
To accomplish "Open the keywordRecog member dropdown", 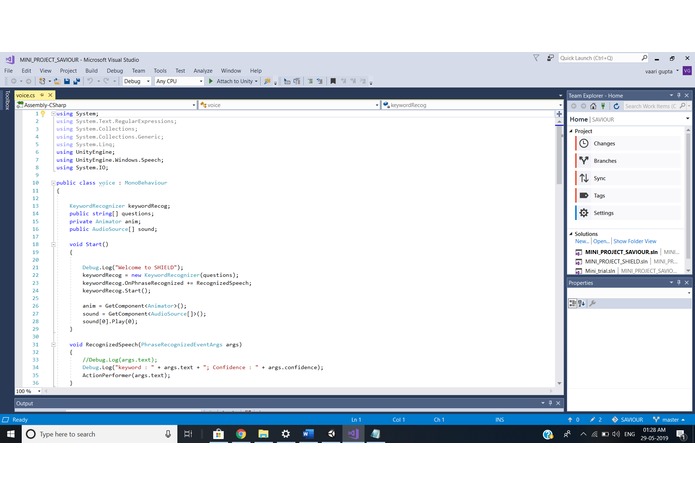I will tap(472, 105).
